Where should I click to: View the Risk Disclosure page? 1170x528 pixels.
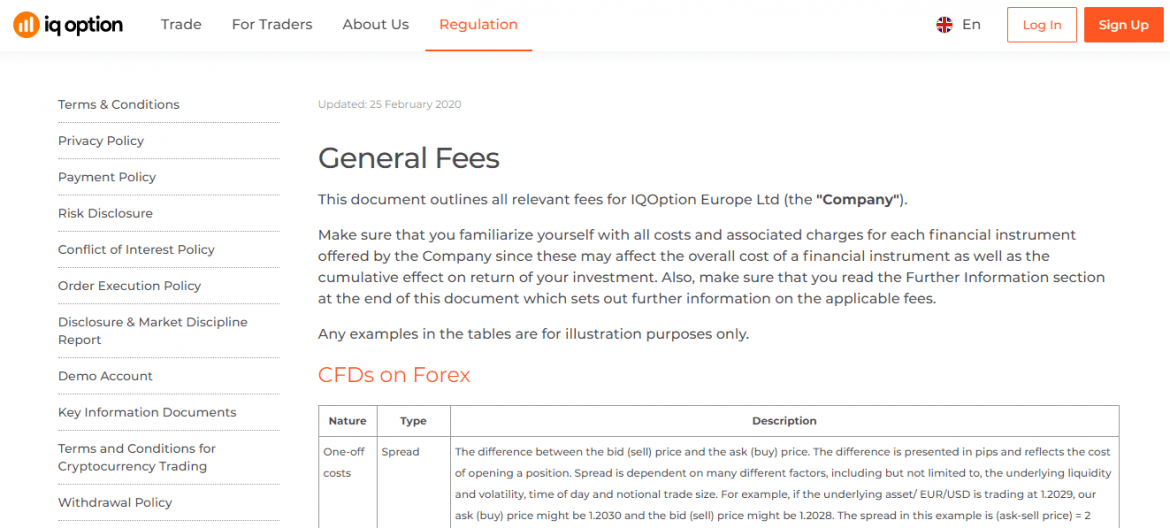click(105, 213)
